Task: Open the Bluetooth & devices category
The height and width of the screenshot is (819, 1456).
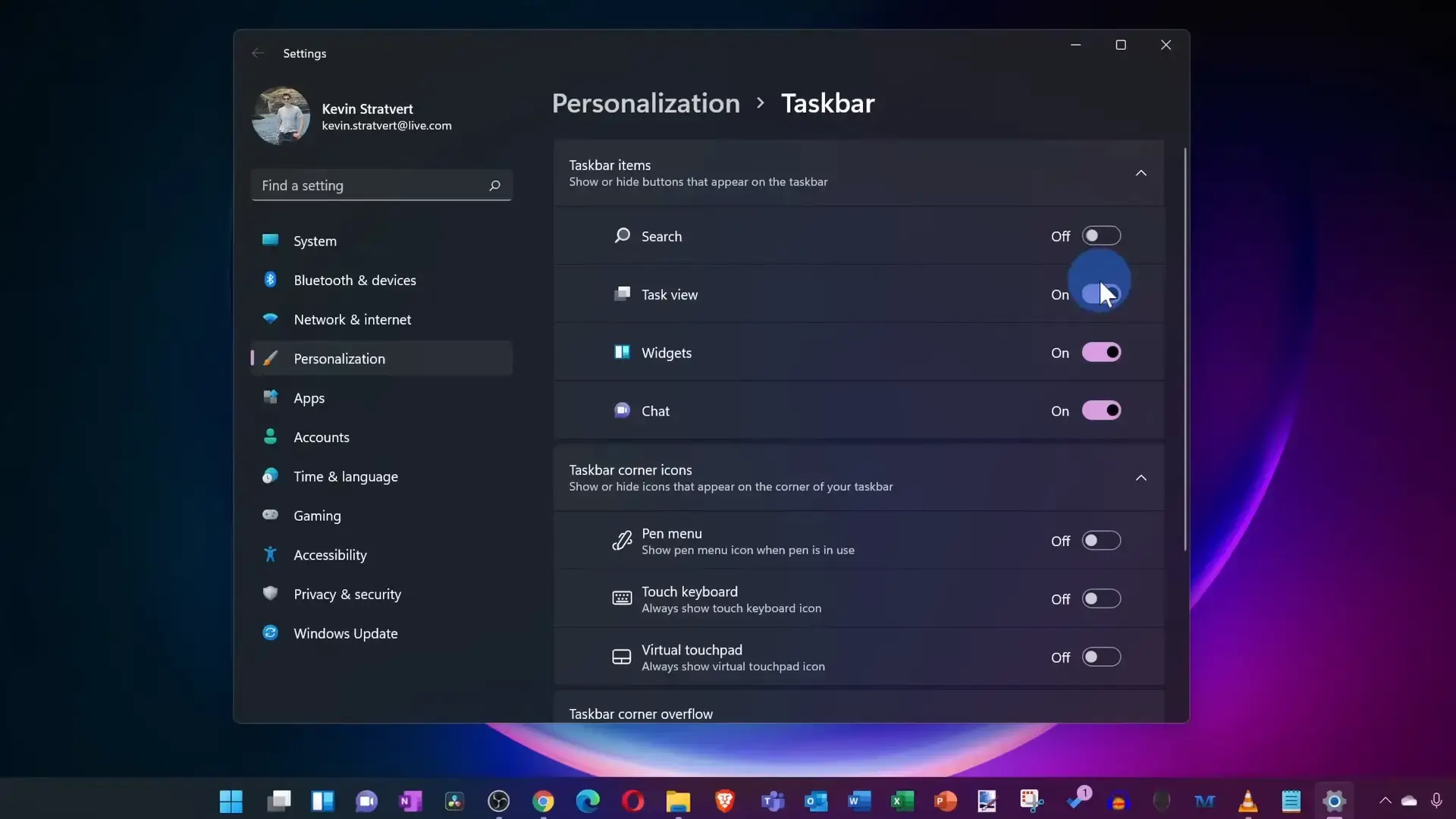Action: tap(354, 281)
